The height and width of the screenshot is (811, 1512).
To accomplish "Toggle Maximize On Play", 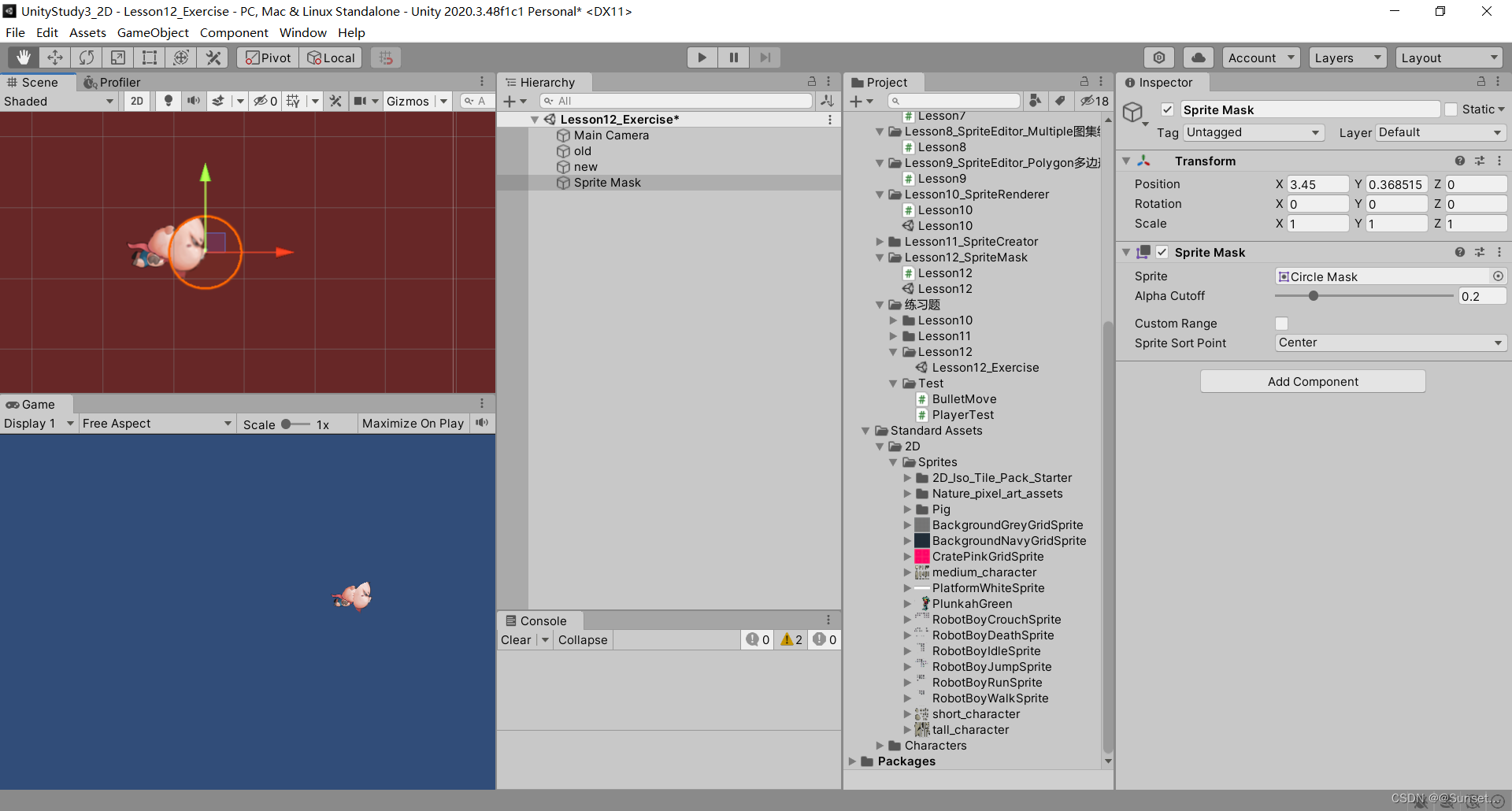I will pyautogui.click(x=413, y=423).
